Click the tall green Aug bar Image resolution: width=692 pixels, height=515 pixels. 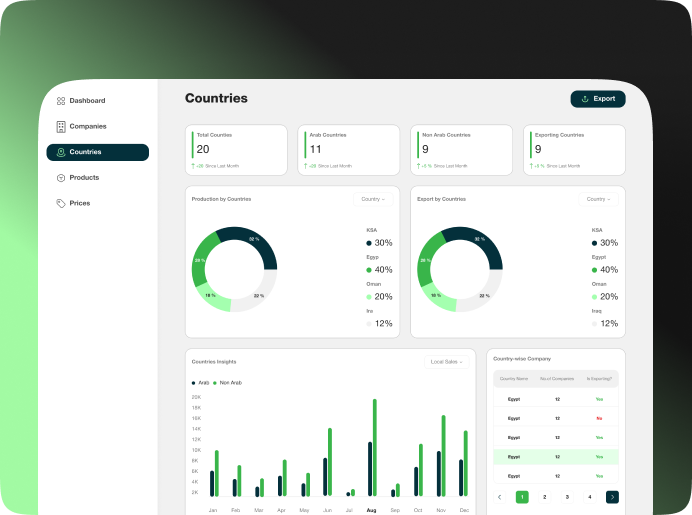(375, 447)
